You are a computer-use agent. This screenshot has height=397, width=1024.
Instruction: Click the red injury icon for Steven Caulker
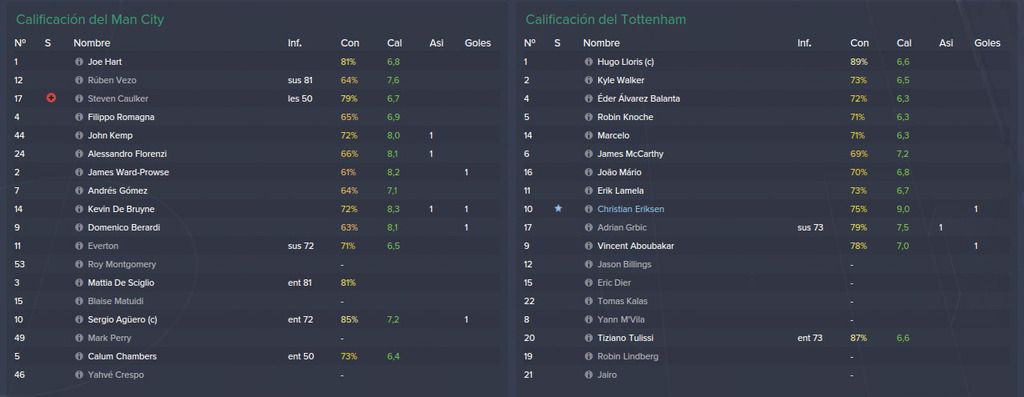click(51, 99)
